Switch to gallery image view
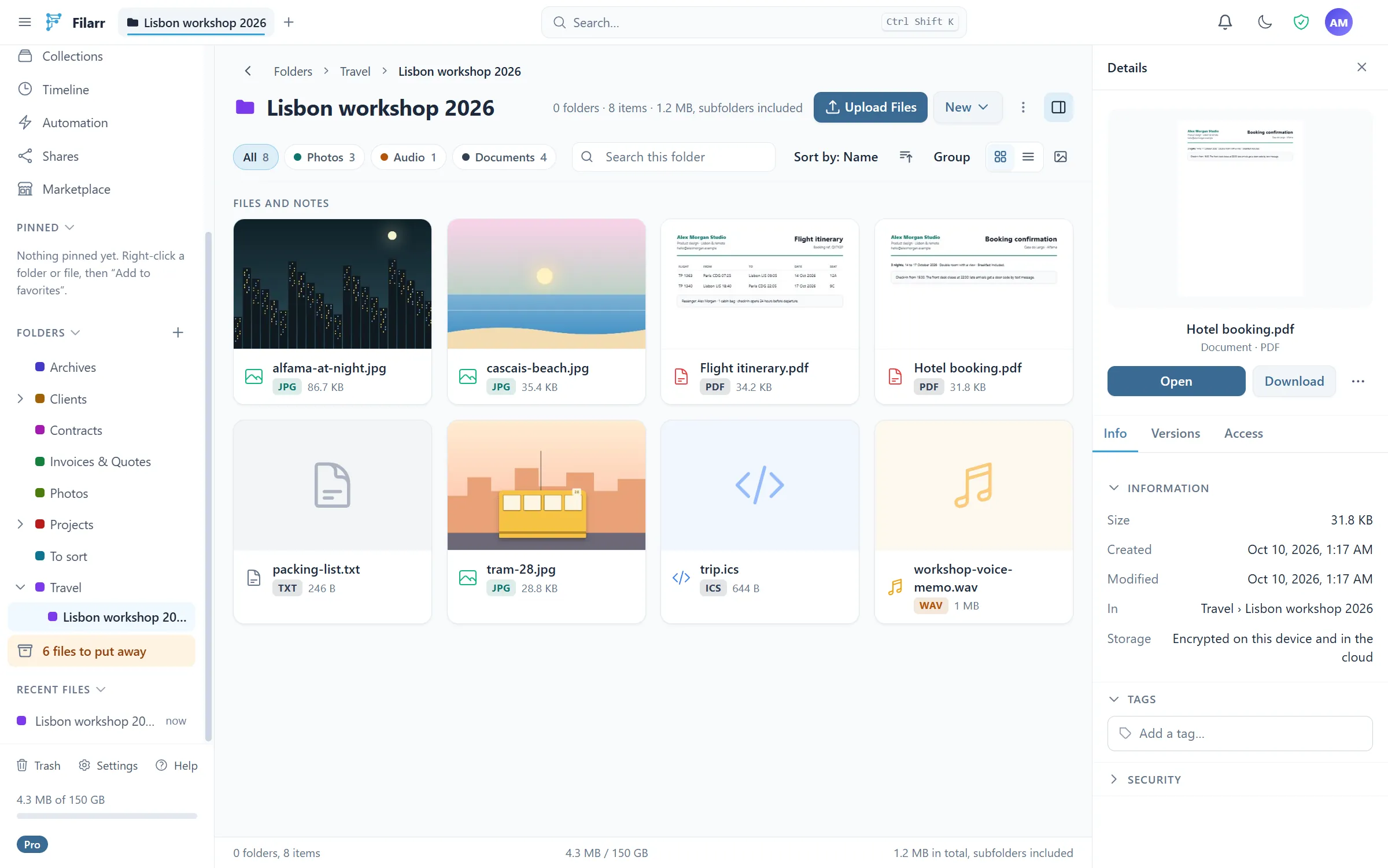This screenshot has width=1388, height=868. tap(1061, 157)
